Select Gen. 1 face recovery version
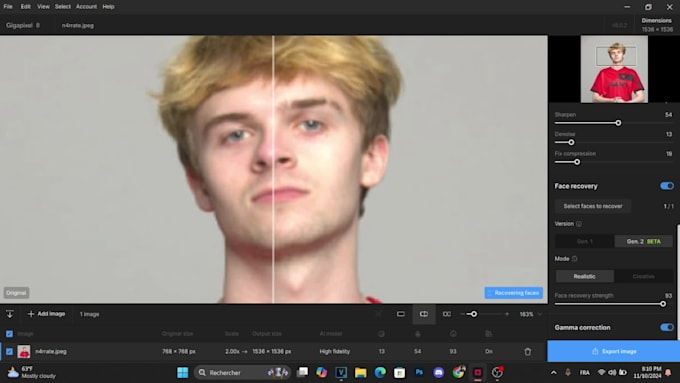The width and height of the screenshot is (680, 383). [x=585, y=241]
